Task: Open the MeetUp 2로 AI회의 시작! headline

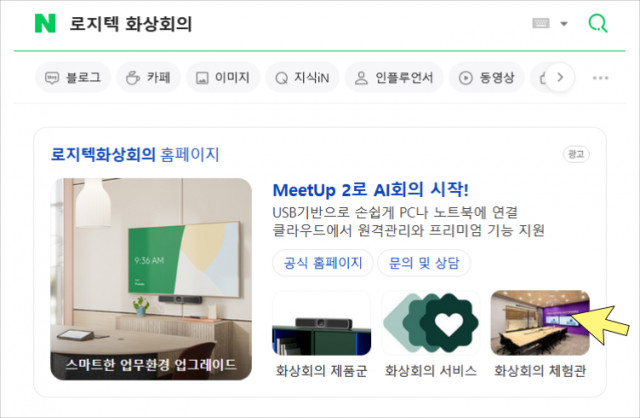Action: (370, 190)
